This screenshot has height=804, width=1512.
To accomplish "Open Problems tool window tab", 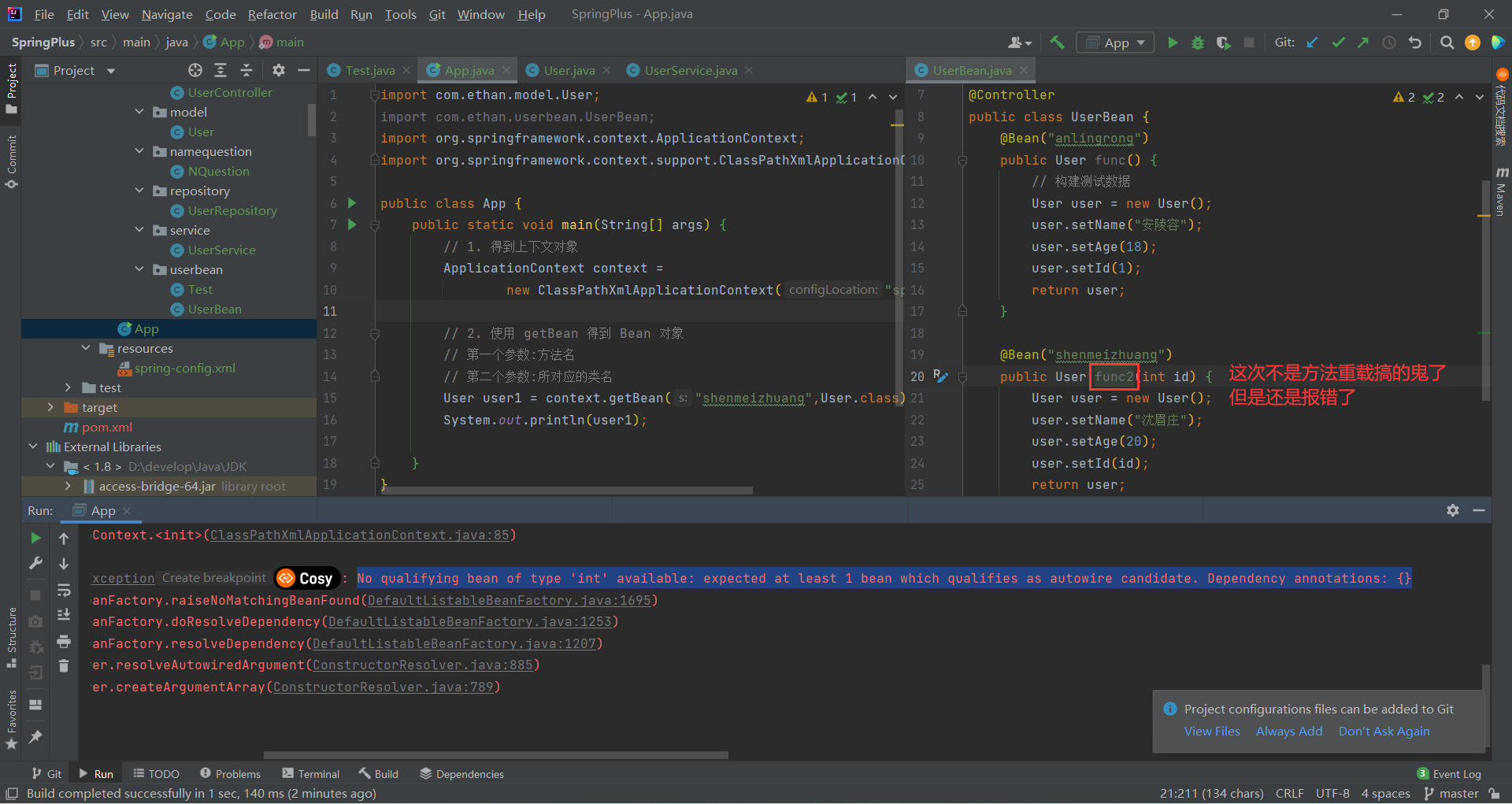I will 230,774.
